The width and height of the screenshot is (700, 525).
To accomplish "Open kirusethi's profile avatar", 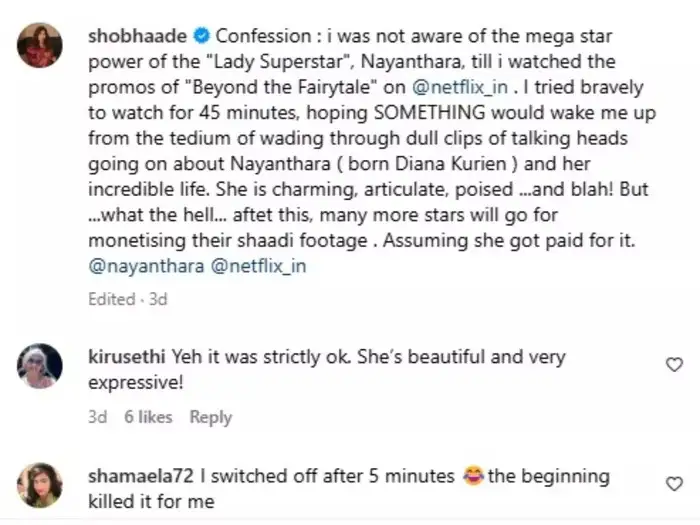I will [x=41, y=365].
